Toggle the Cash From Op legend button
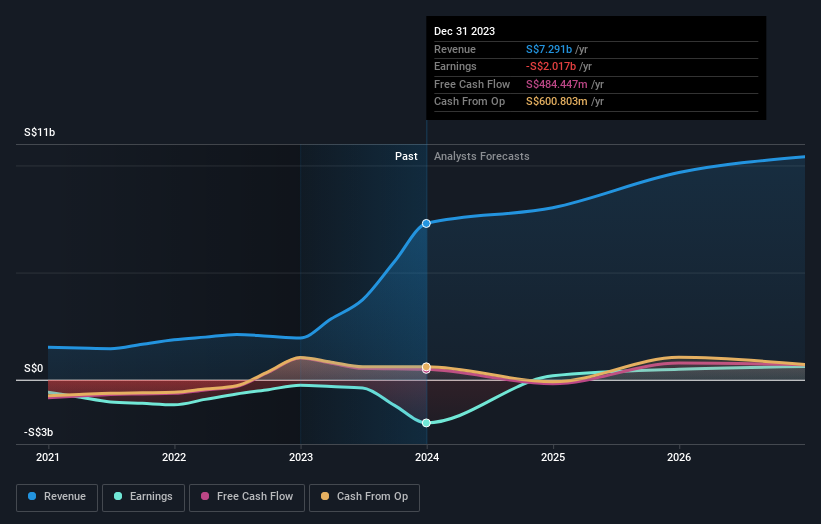This screenshot has width=821, height=524. tap(364, 497)
